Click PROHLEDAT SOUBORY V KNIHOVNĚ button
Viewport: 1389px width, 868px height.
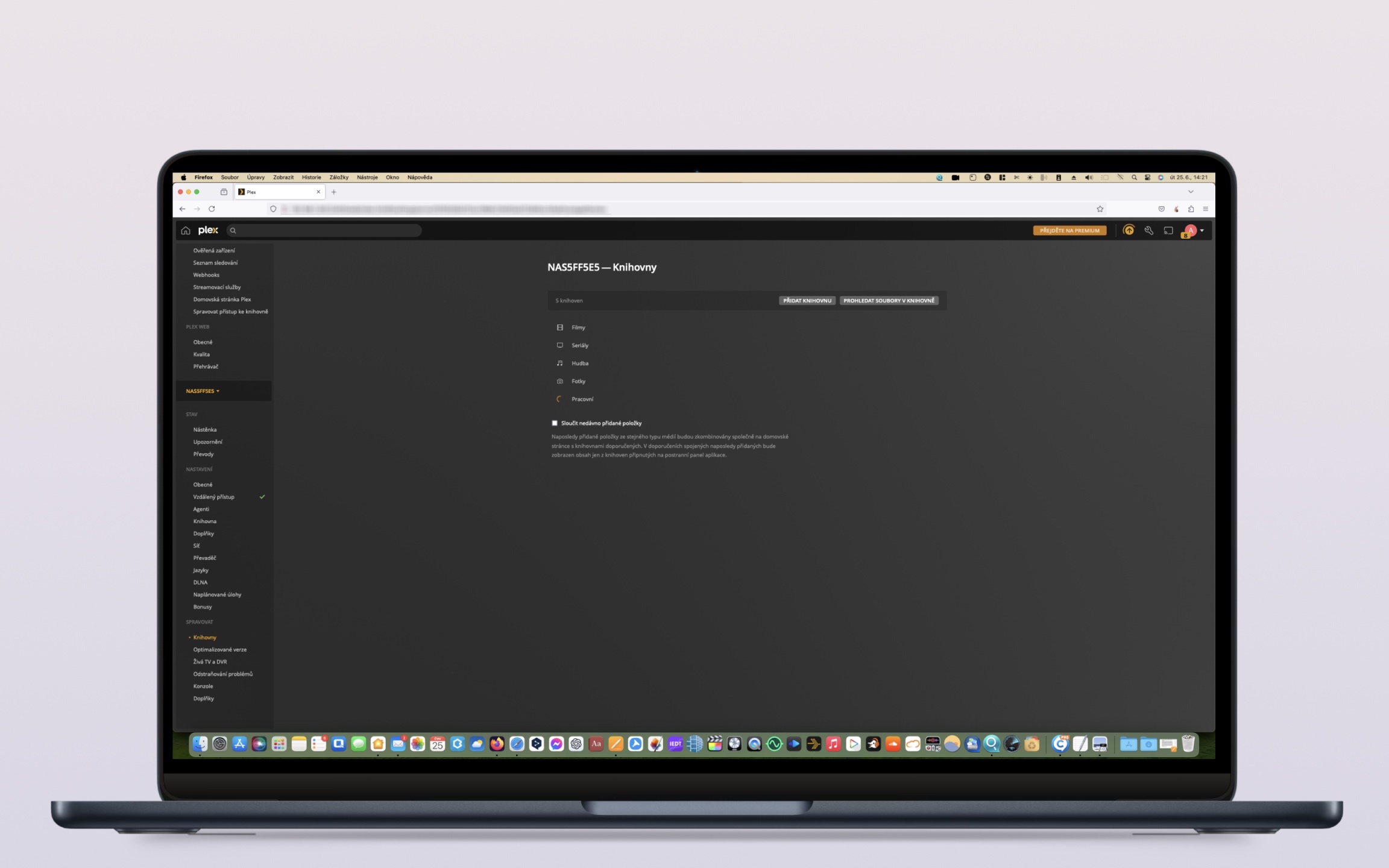click(889, 301)
